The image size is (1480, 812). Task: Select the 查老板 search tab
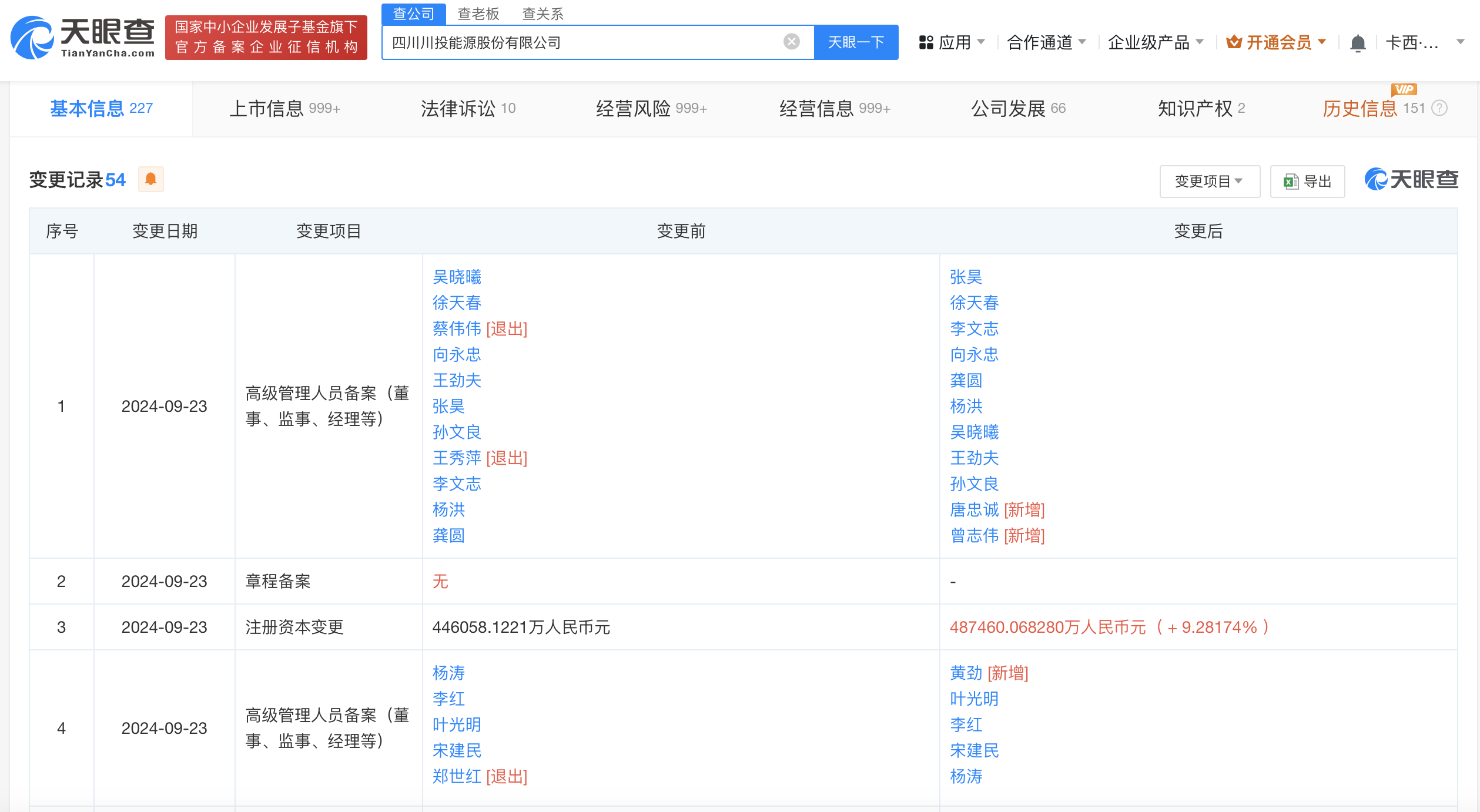coord(478,14)
